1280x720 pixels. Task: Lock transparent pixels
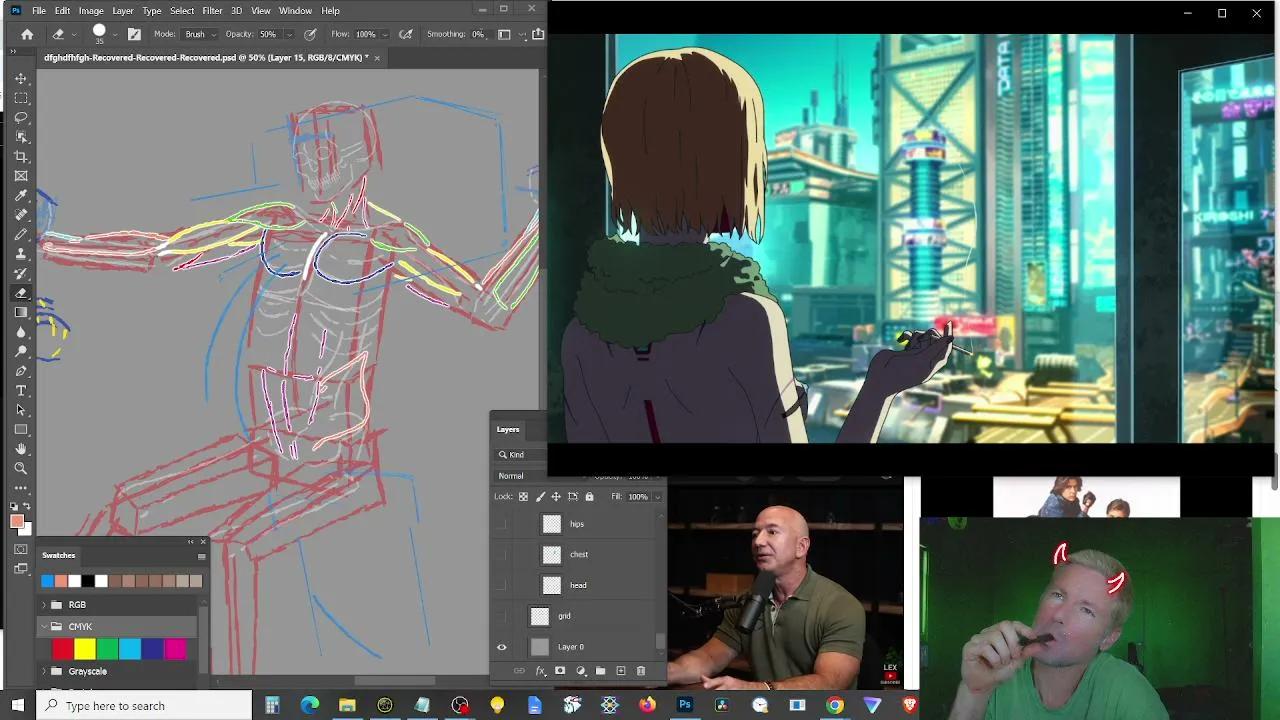pos(523,496)
